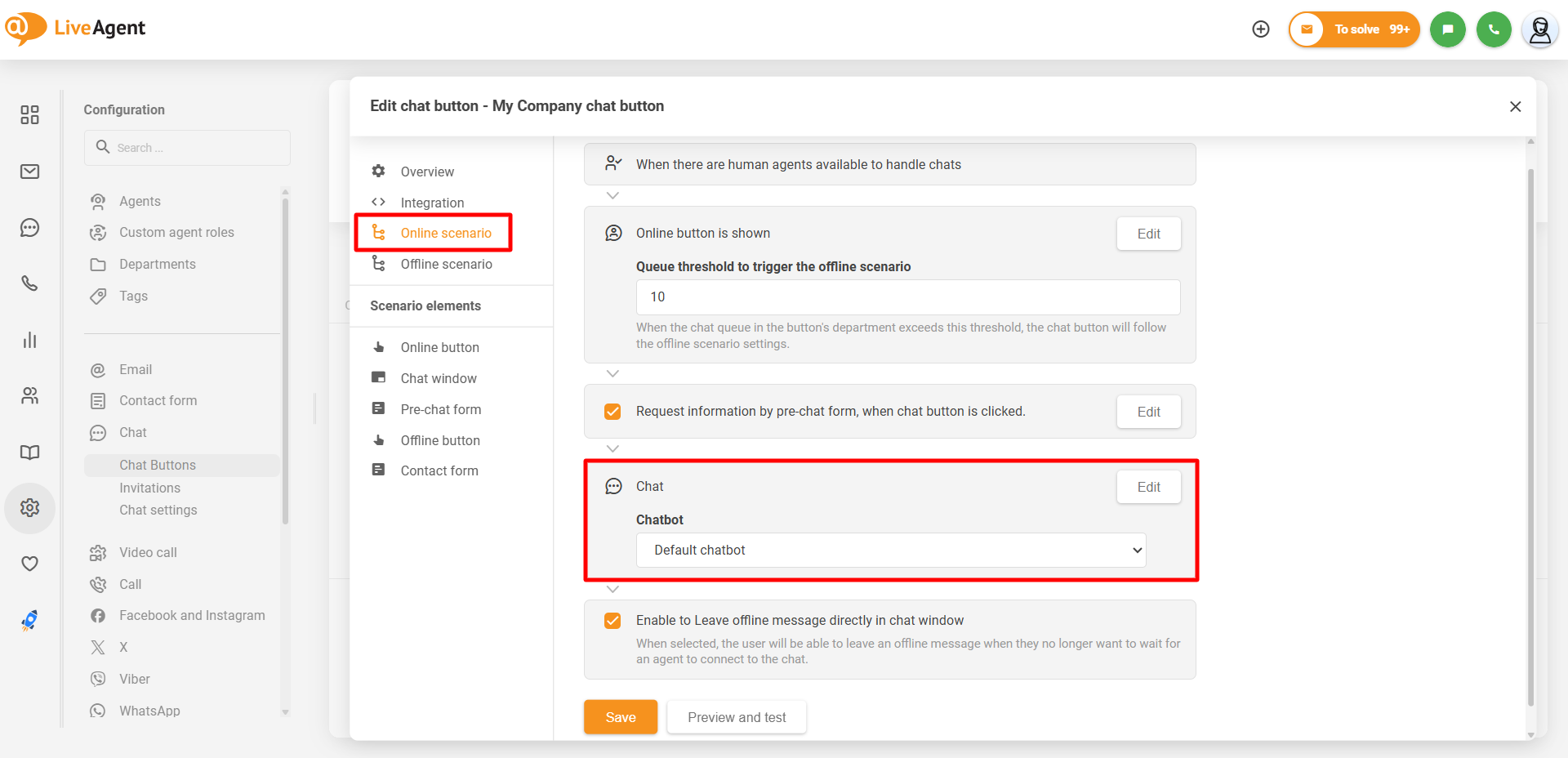Image resolution: width=1568 pixels, height=758 pixels.
Task: Open the Customers people icon in sidebar
Action: coord(30,396)
